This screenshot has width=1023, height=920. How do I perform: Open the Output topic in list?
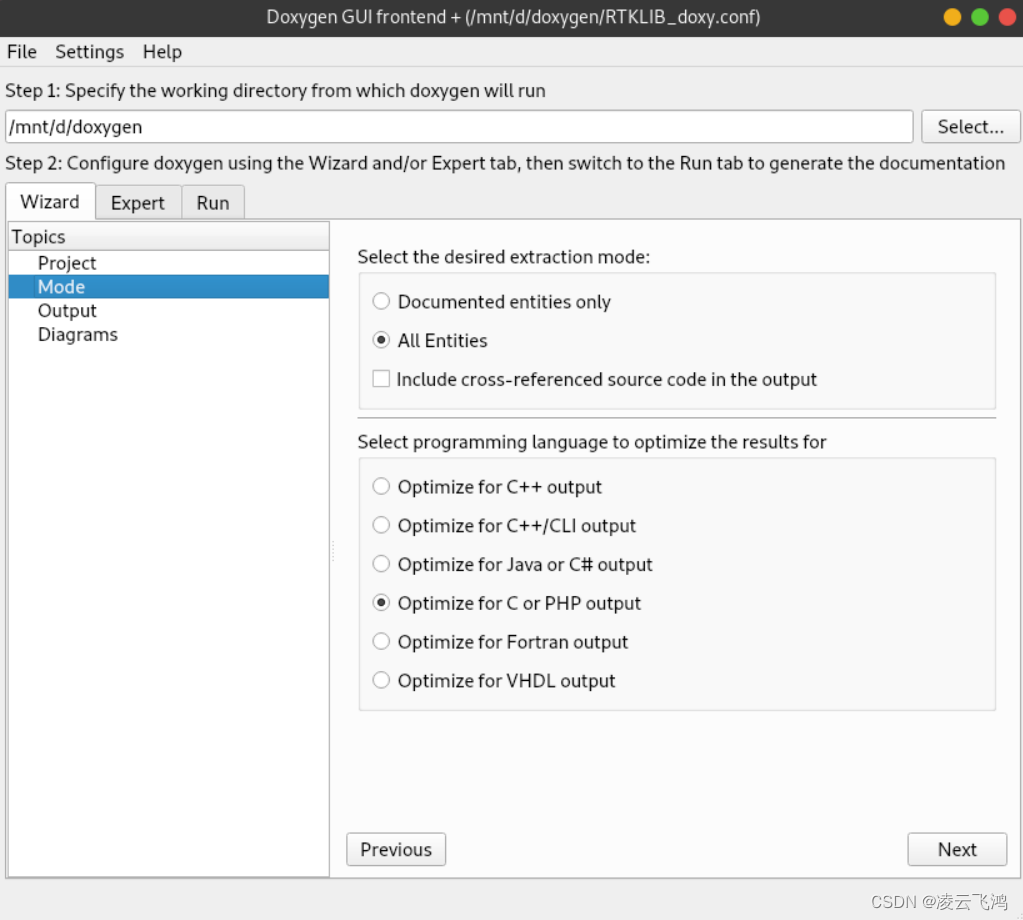pyautogui.click(x=67, y=311)
